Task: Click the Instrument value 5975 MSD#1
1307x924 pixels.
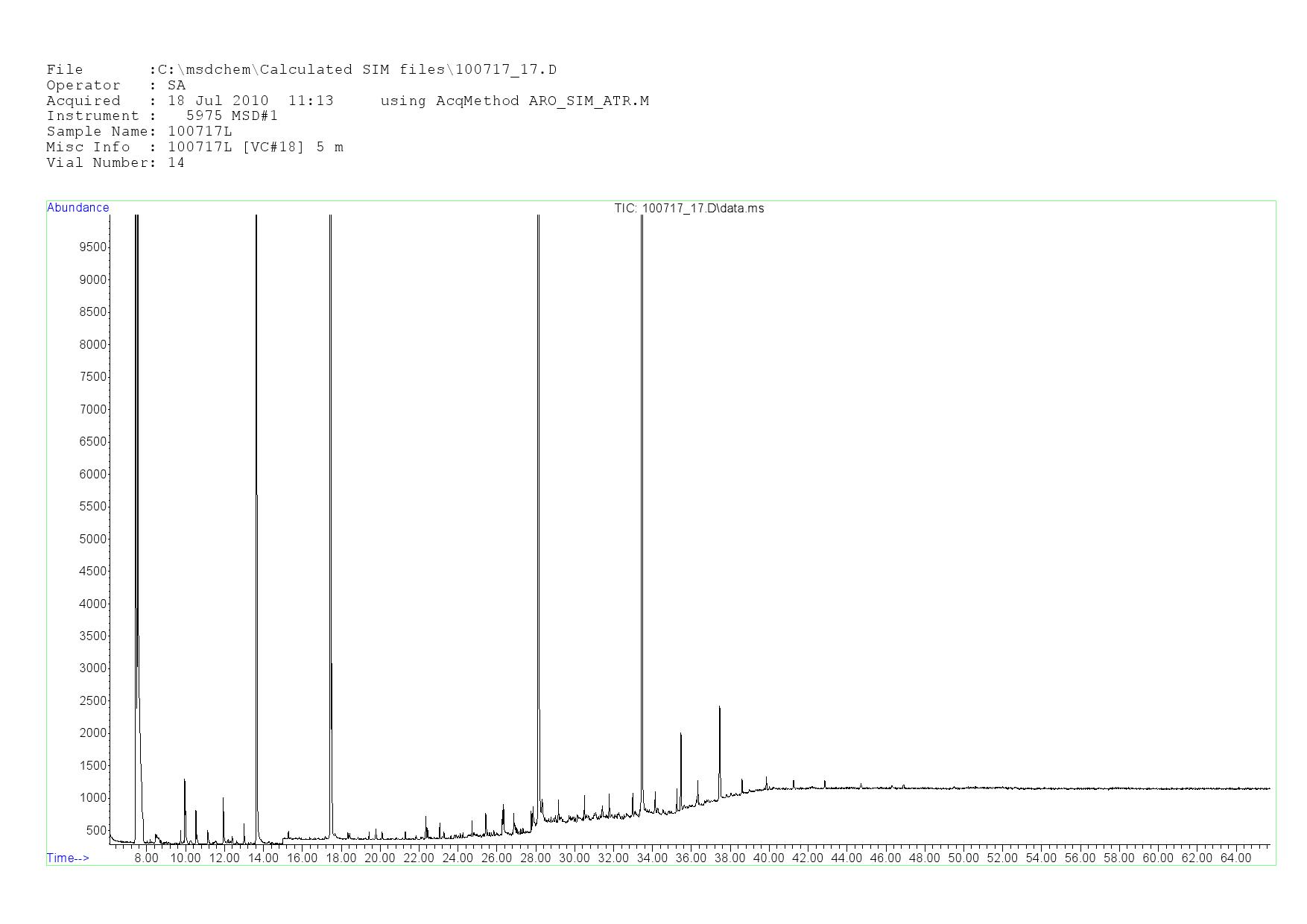Action: tap(232, 116)
